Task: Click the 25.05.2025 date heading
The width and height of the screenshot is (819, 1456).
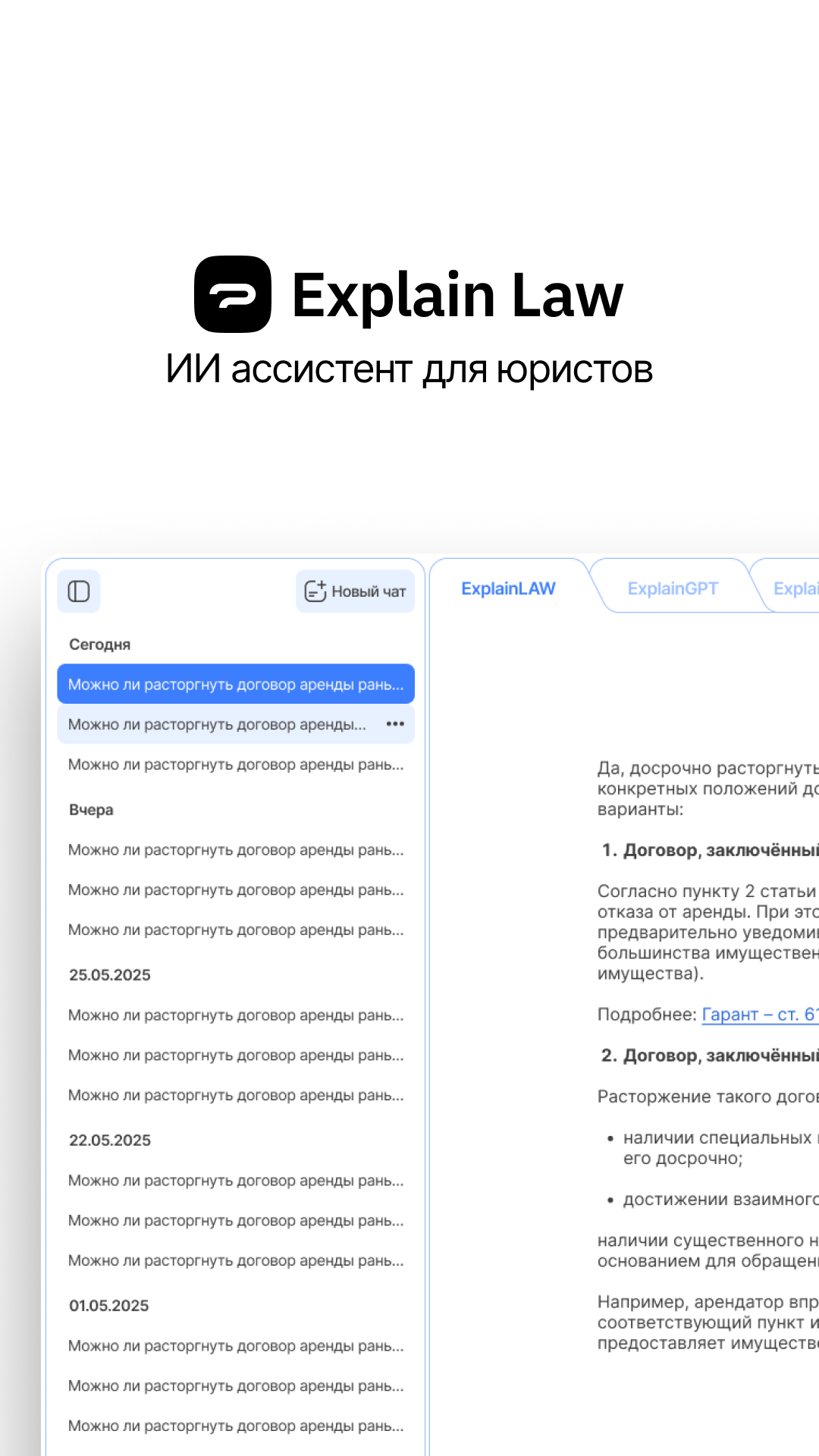Action: [x=110, y=975]
